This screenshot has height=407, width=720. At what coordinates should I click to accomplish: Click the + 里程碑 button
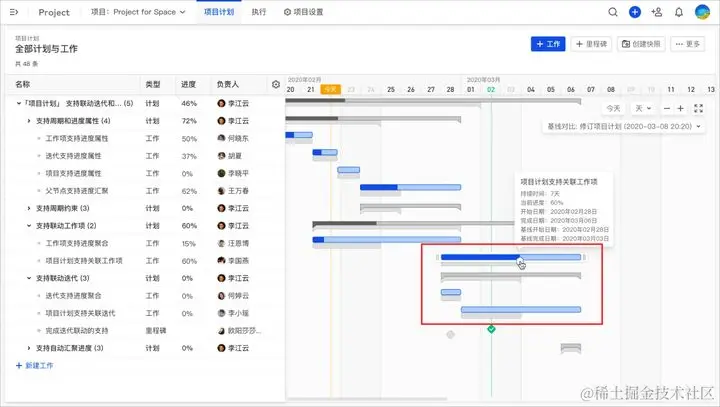click(591, 44)
